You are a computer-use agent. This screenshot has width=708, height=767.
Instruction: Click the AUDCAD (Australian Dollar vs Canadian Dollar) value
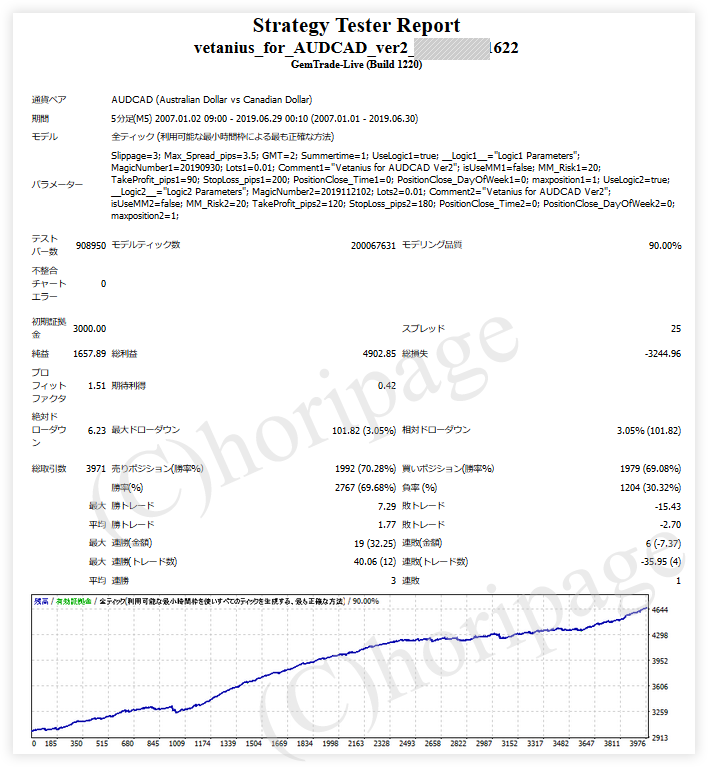tap(211, 100)
